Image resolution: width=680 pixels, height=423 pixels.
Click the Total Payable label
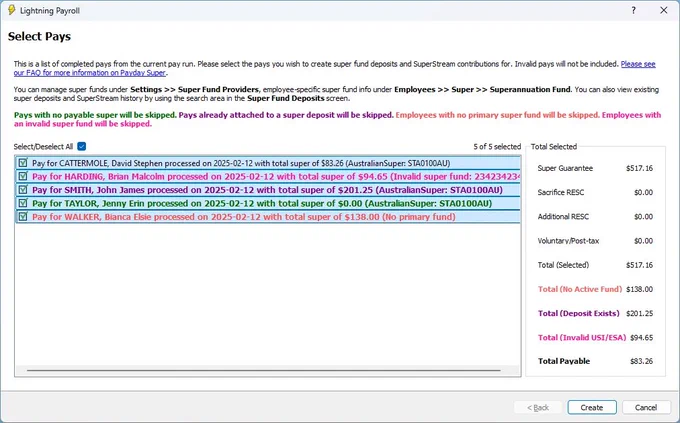click(x=564, y=361)
